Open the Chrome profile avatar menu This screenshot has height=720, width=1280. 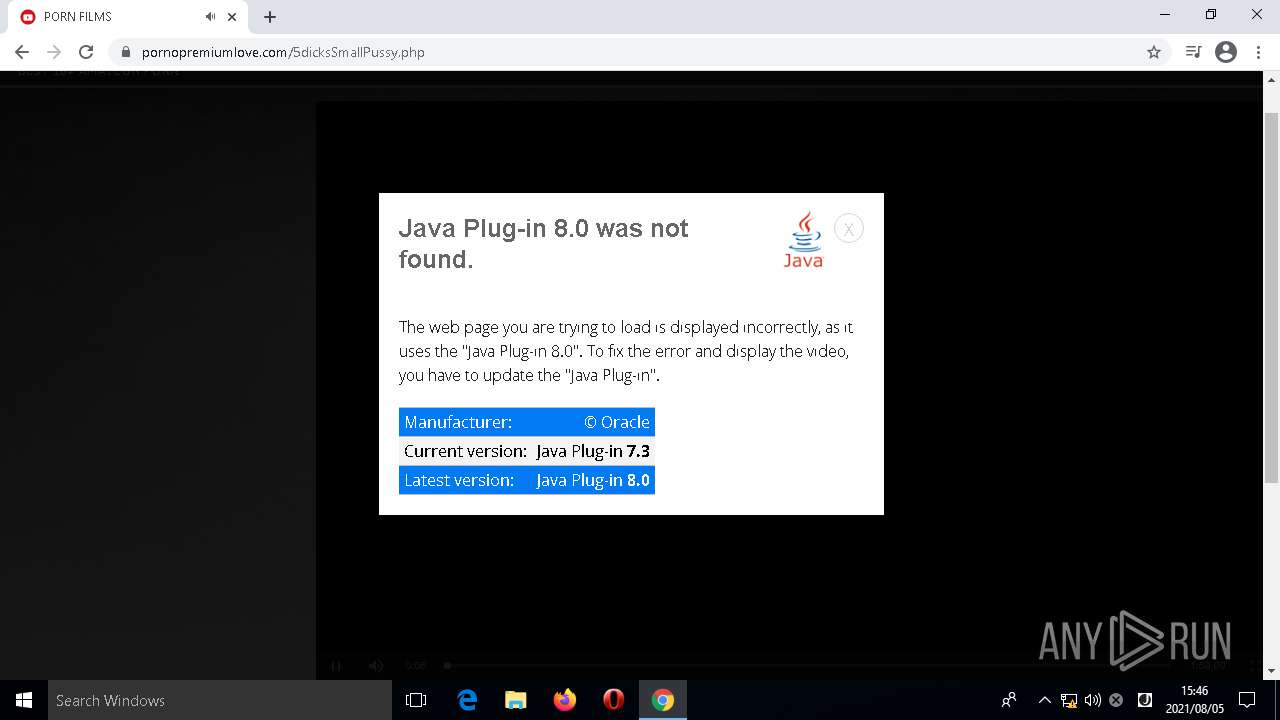[1226, 52]
